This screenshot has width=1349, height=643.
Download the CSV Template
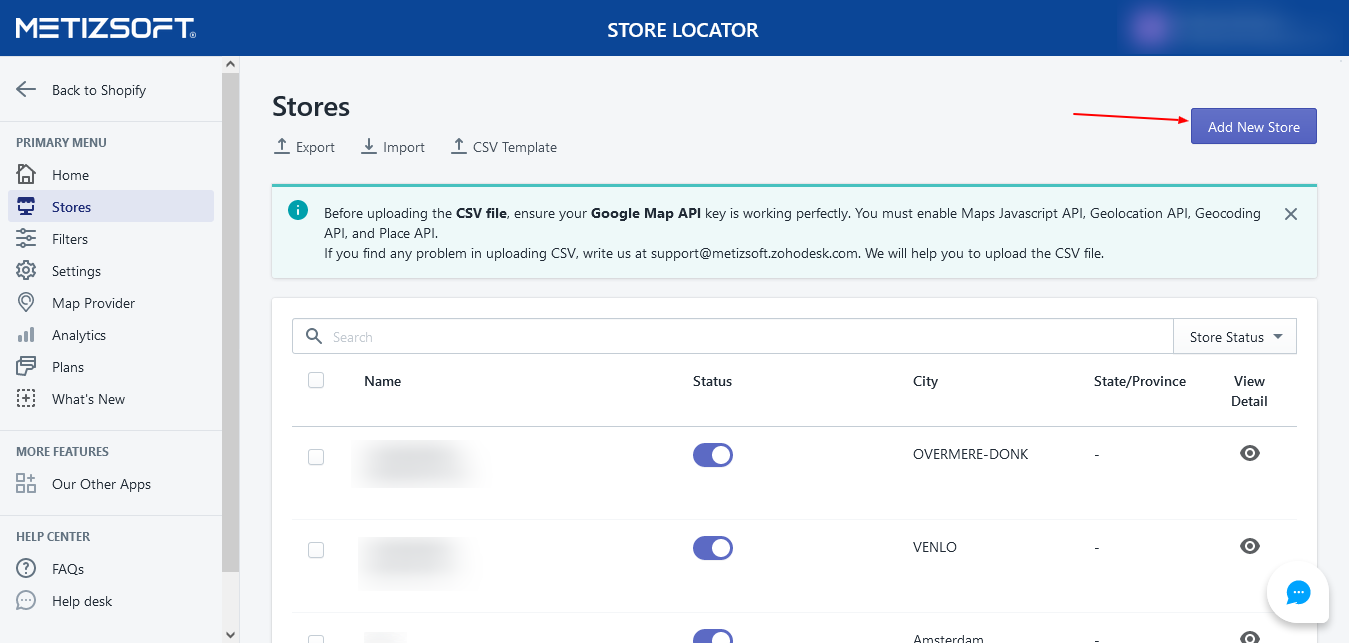(x=504, y=147)
